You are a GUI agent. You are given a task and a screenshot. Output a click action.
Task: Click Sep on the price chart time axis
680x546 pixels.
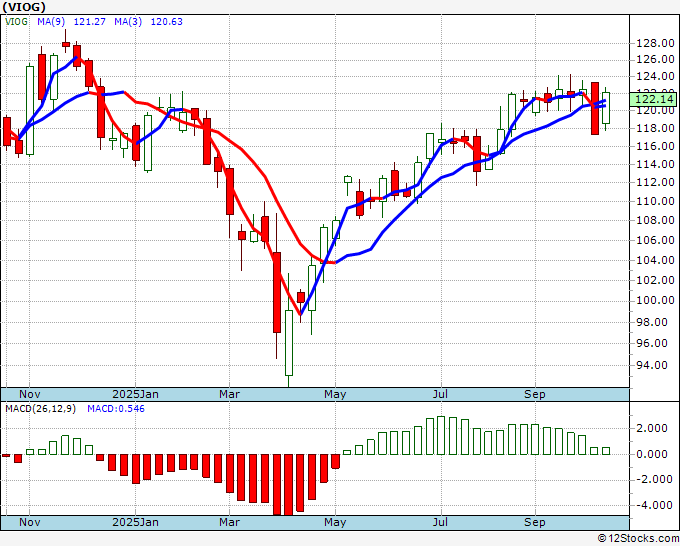point(535,394)
